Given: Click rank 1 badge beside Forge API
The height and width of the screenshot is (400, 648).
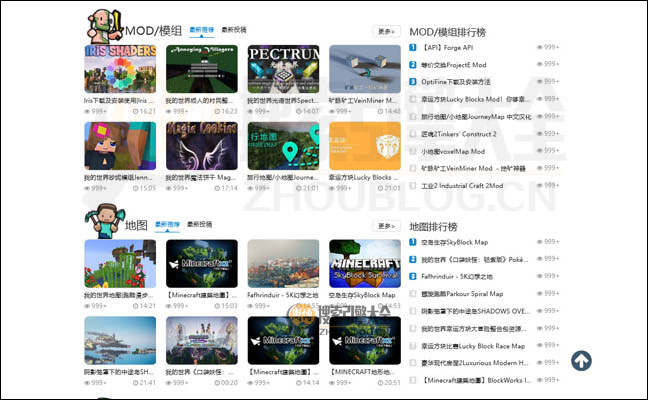Looking at the screenshot, I should click(412, 48).
